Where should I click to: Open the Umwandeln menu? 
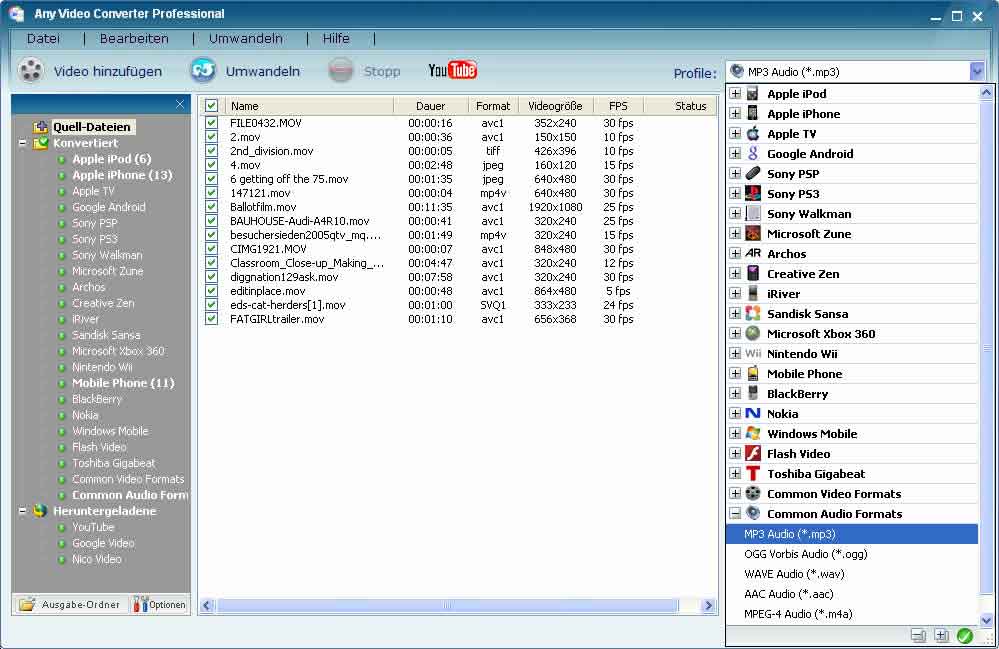coord(245,39)
